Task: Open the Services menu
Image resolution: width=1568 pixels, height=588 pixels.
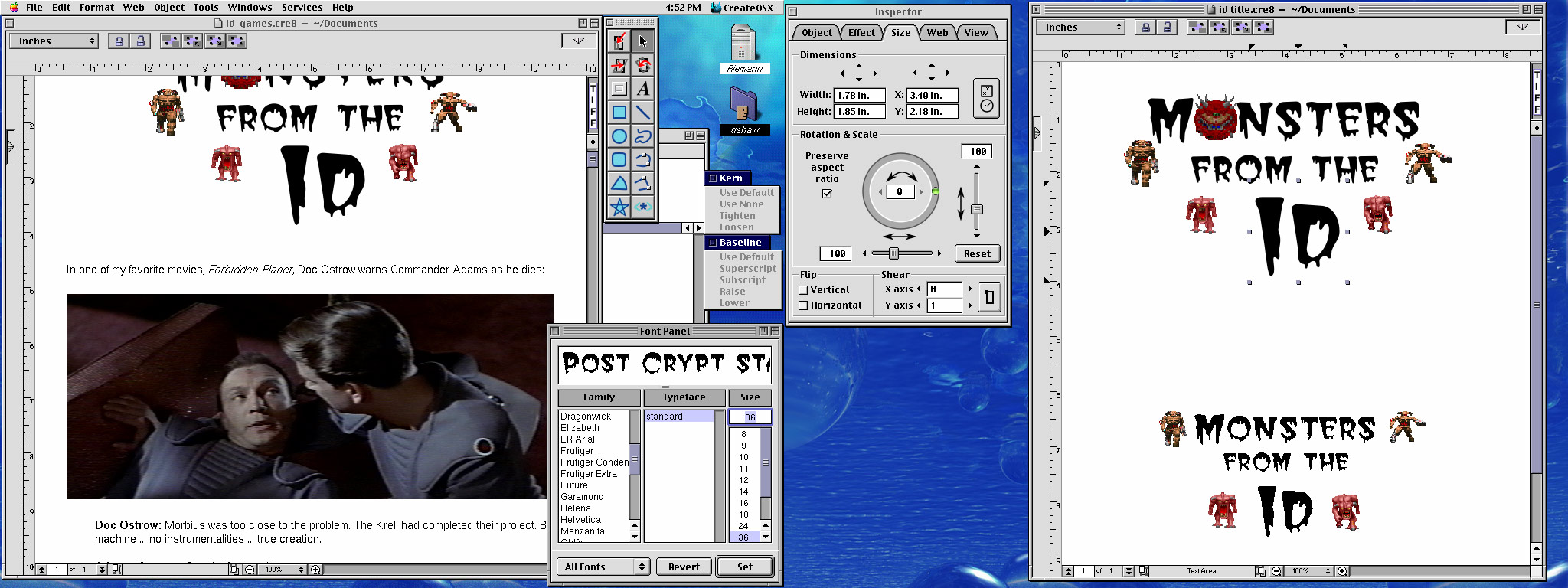Action: click(302, 7)
